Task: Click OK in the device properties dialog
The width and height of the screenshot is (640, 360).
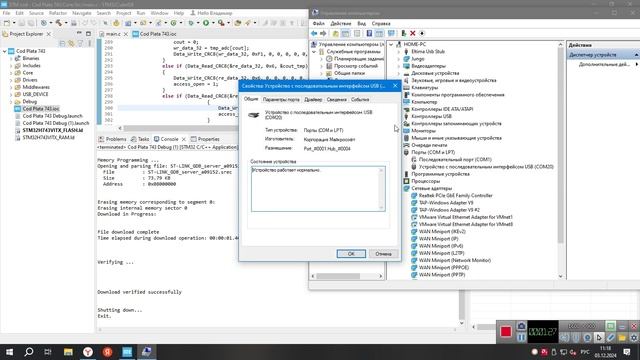Action: click(351, 254)
